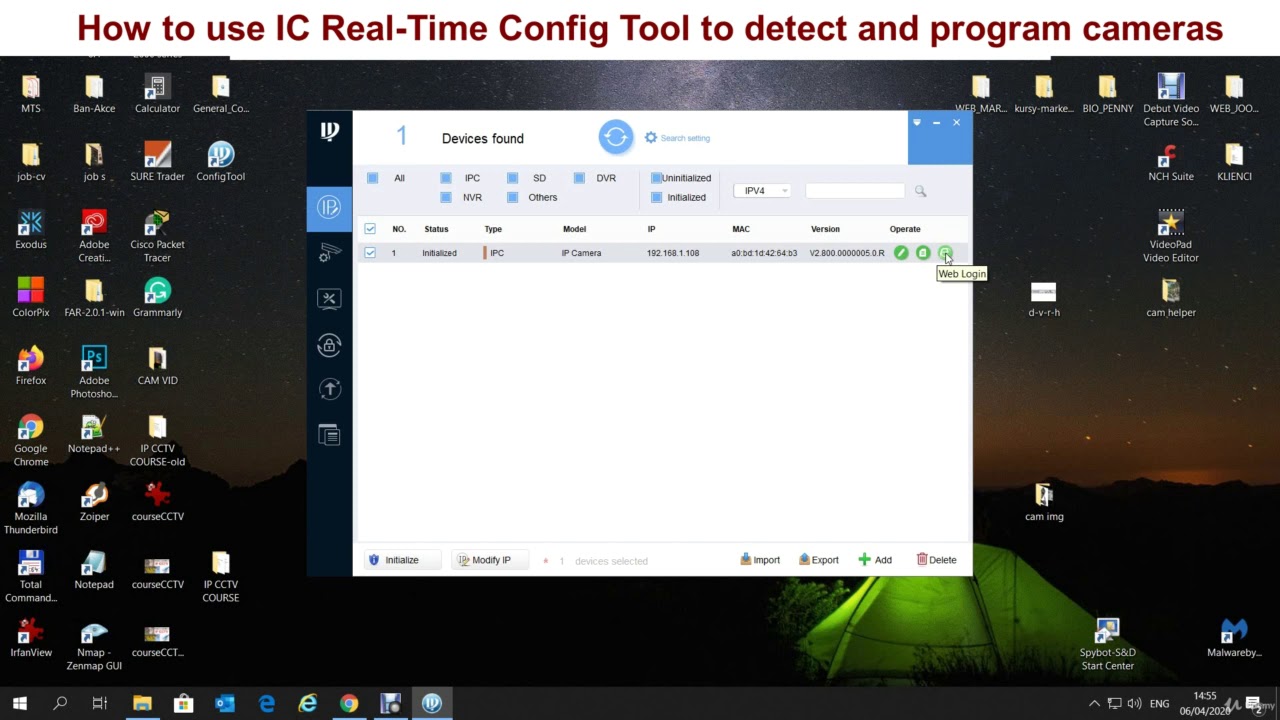Select the SURE Trader desktop icon
1280x720 pixels.
pyautogui.click(x=157, y=161)
